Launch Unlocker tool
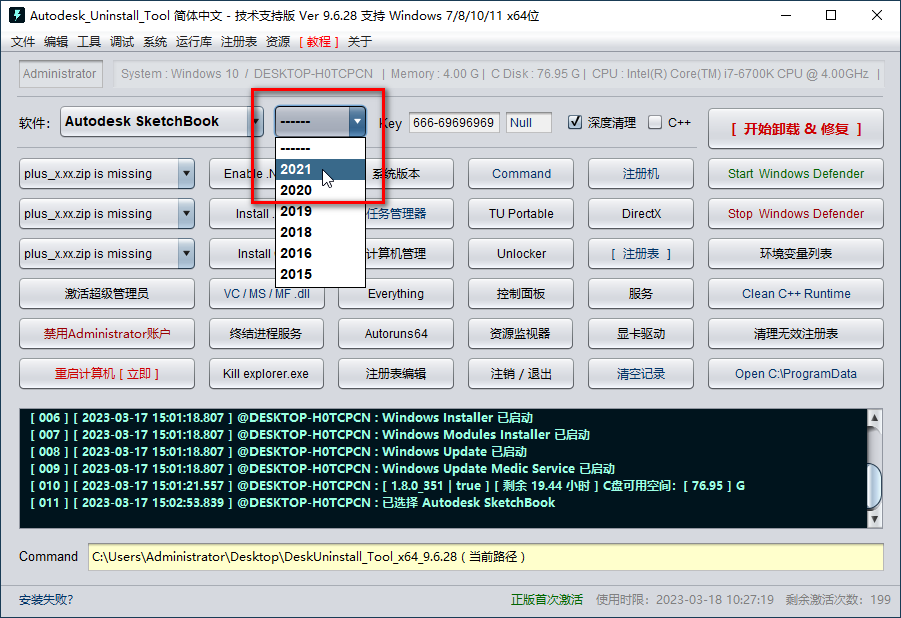Viewport: 901px width, 618px height. [x=521, y=254]
